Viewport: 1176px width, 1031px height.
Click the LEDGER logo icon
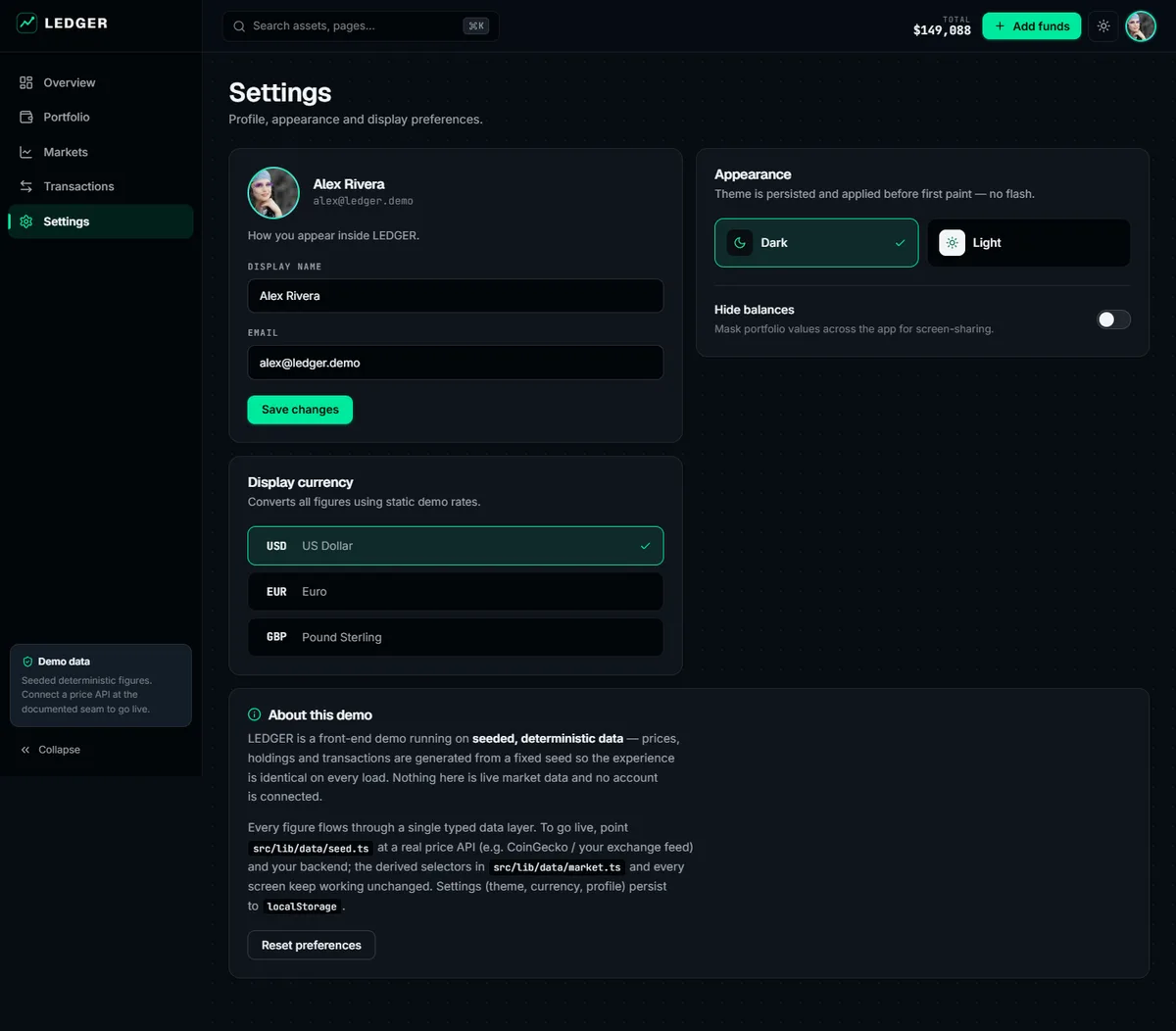26,23
